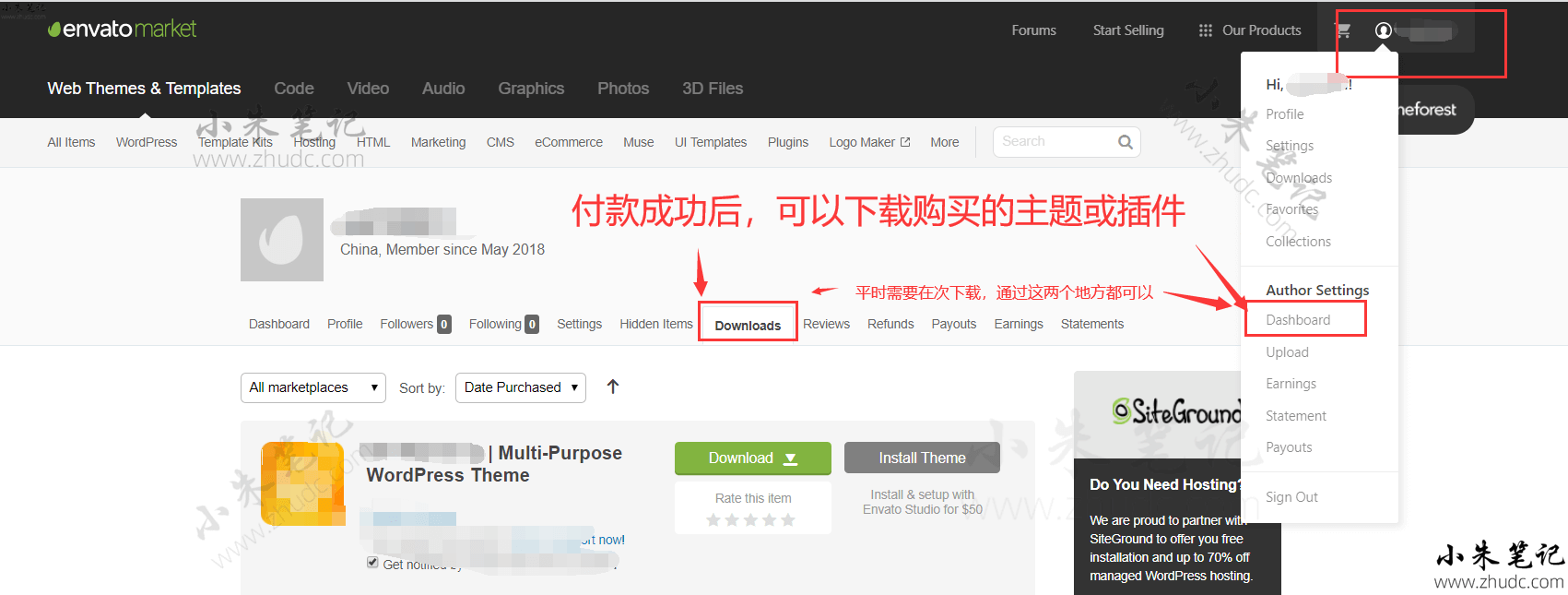Click Sign Out in the account menu
Viewport: 1568px width, 595px height.
[x=1291, y=497]
